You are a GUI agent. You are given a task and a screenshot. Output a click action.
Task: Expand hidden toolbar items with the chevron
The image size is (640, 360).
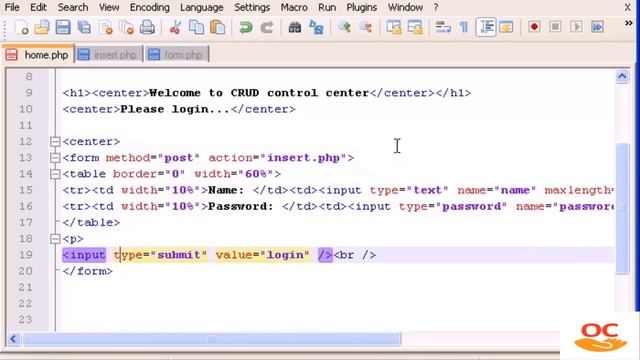[x=629, y=23]
